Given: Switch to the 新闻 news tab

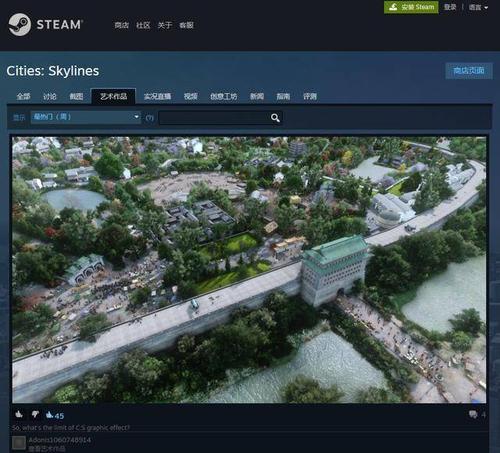Looking at the screenshot, I should click(257, 97).
